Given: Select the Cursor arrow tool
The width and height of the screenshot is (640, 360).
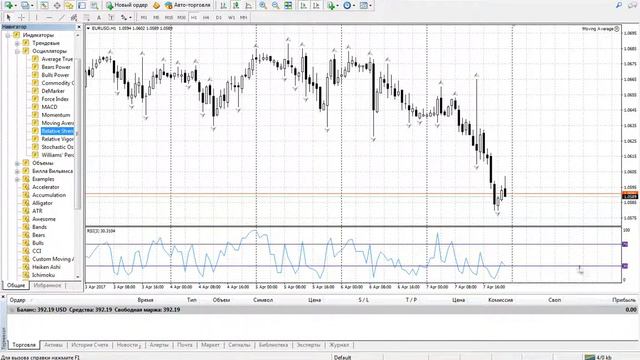Looking at the screenshot, I should click(9, 18).
